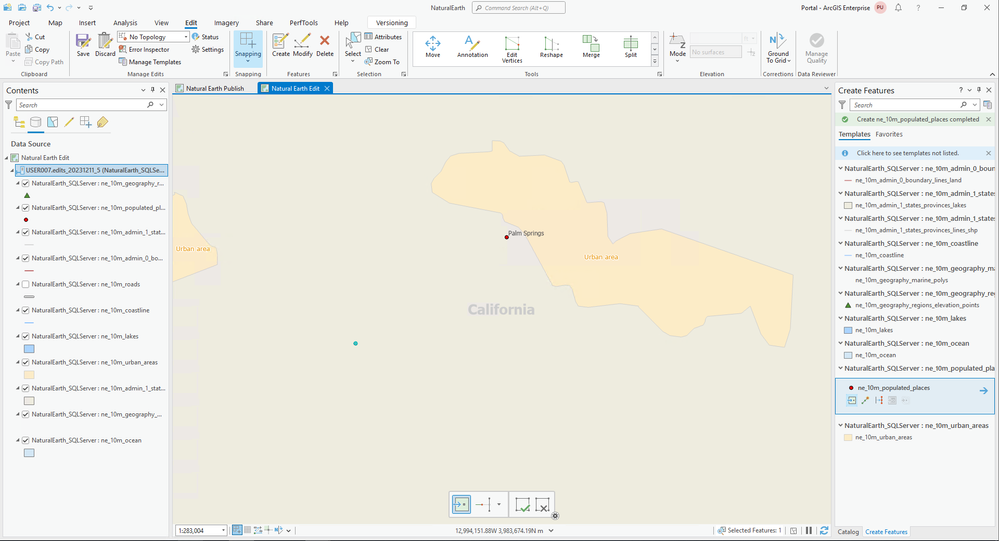Open the coordinate display units dropdown
999x541 pixels.
pos(551,530)
